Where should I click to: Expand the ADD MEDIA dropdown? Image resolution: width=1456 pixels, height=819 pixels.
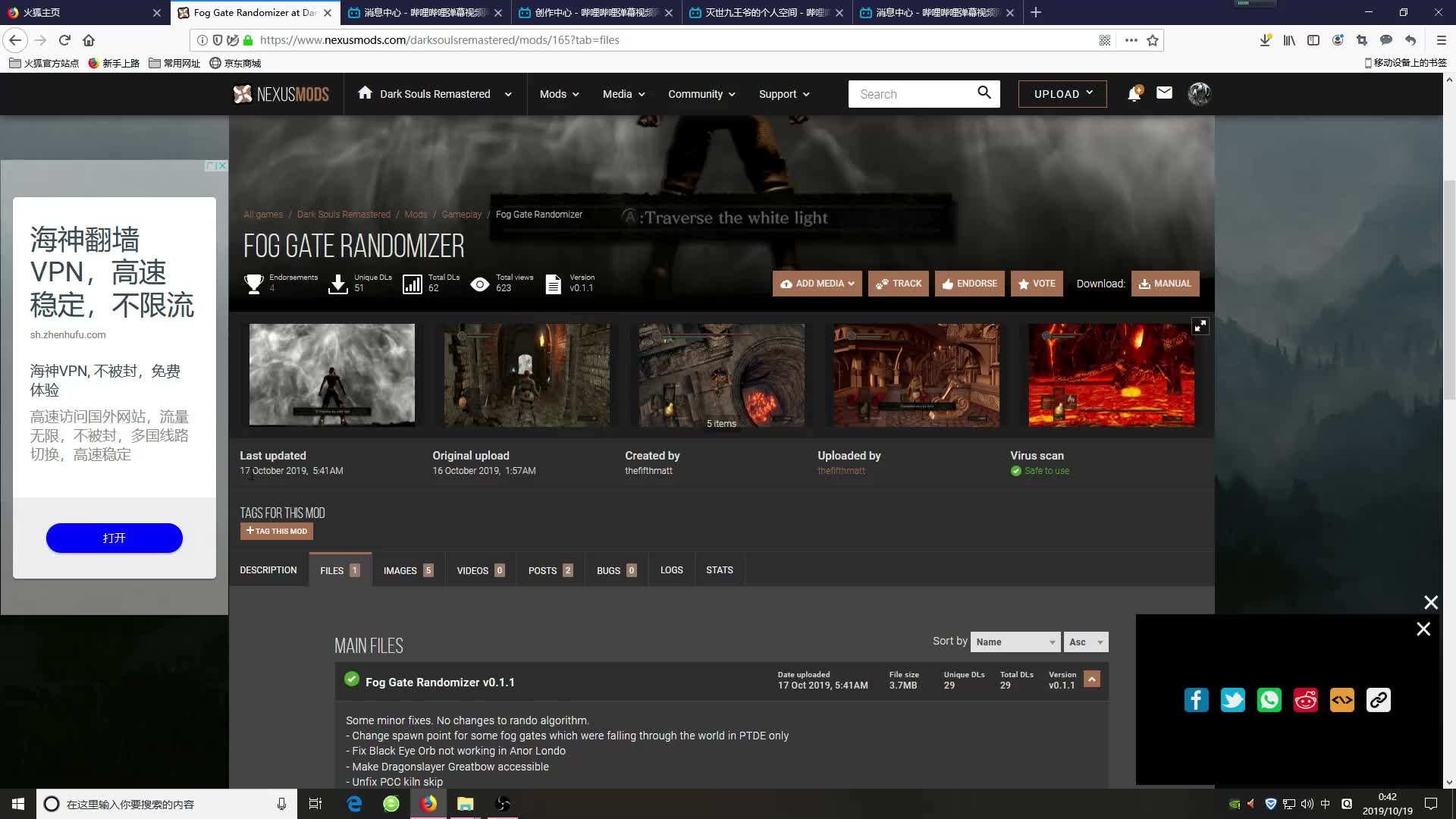817,284
